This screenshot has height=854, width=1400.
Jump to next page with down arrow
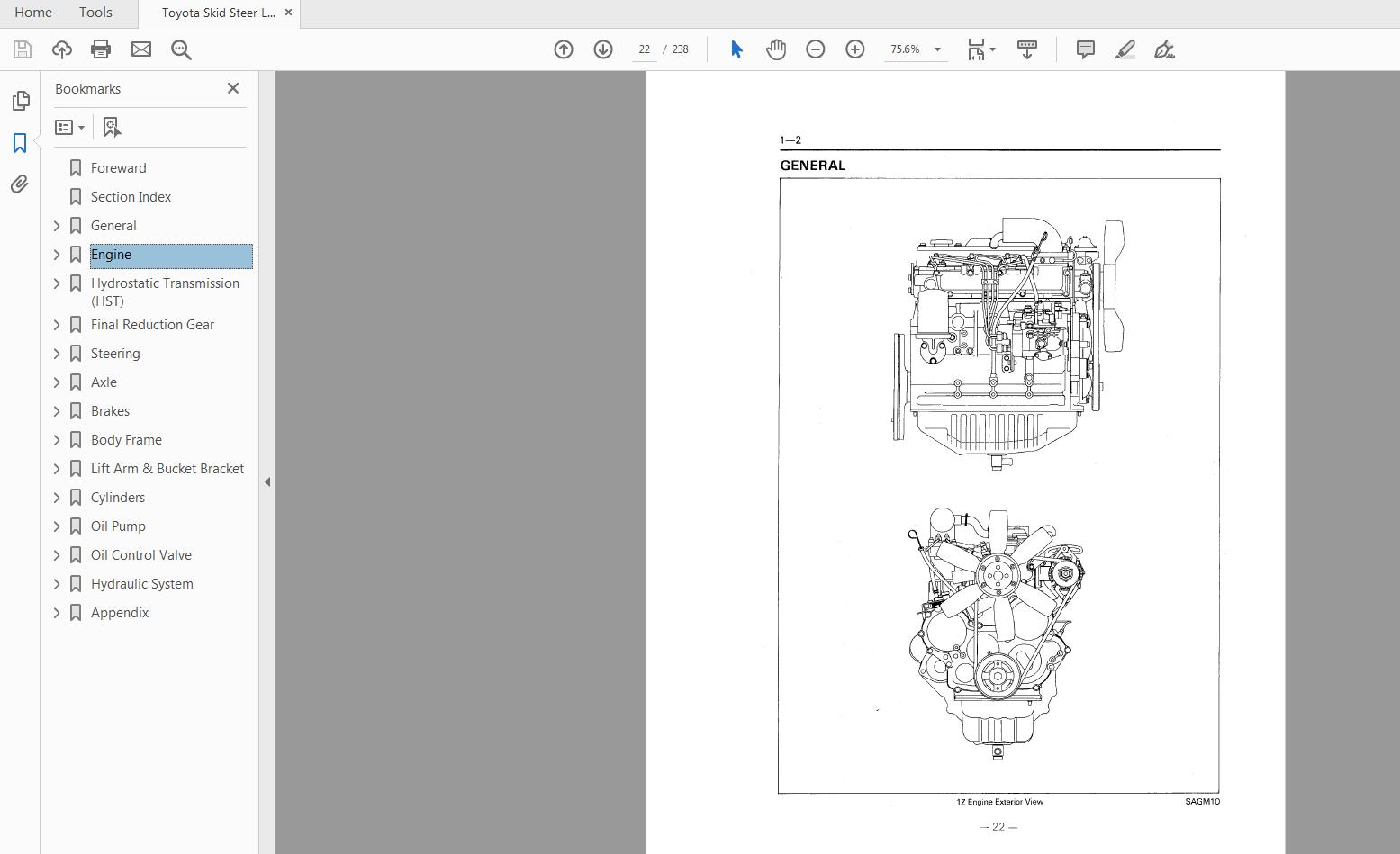pos(601,49)
